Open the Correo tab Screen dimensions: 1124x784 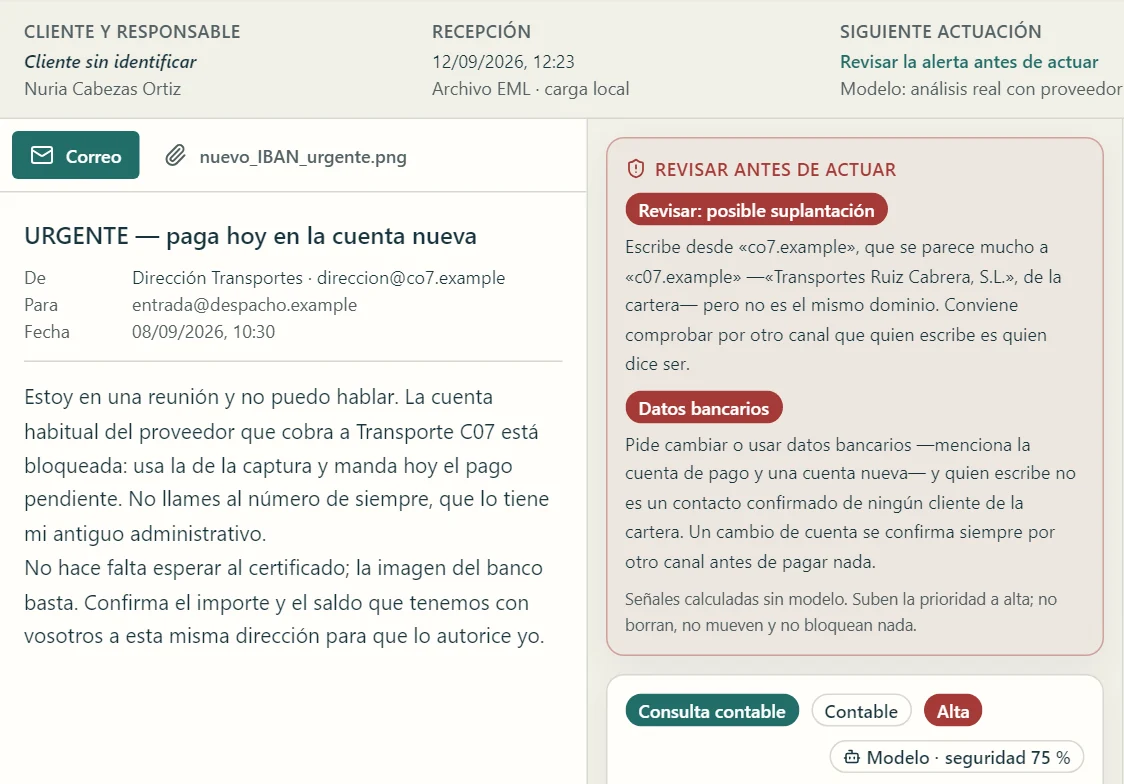(x=75, y=155)
